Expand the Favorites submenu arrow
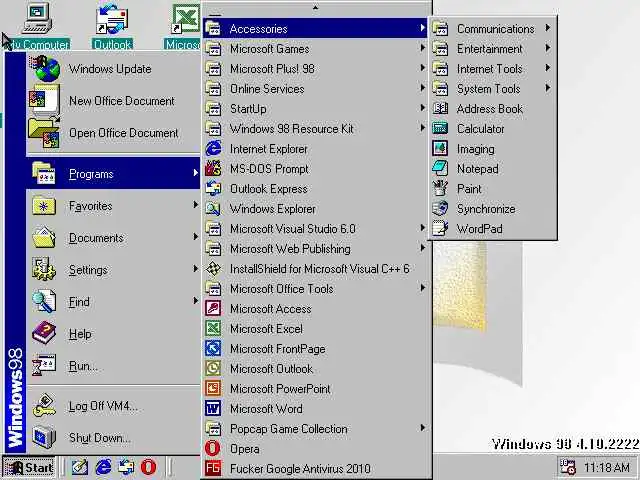The width and height of the screenshot is (640, 480). tap(196, 205)
